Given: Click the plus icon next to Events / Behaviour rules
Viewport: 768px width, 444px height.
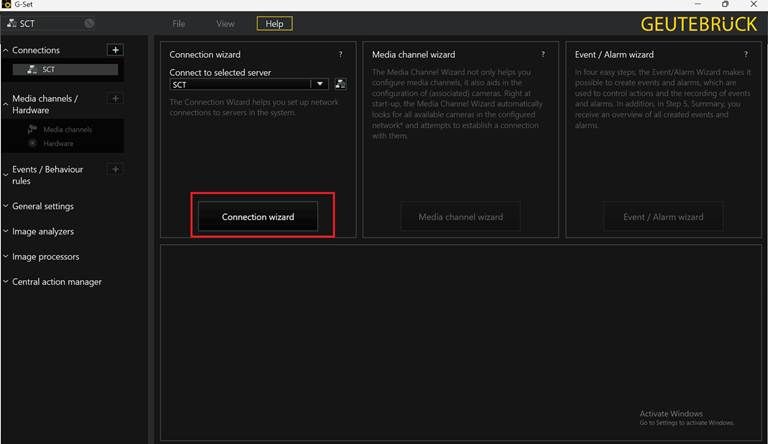Looking at the screenshot, I should click(x=115, y=169).
